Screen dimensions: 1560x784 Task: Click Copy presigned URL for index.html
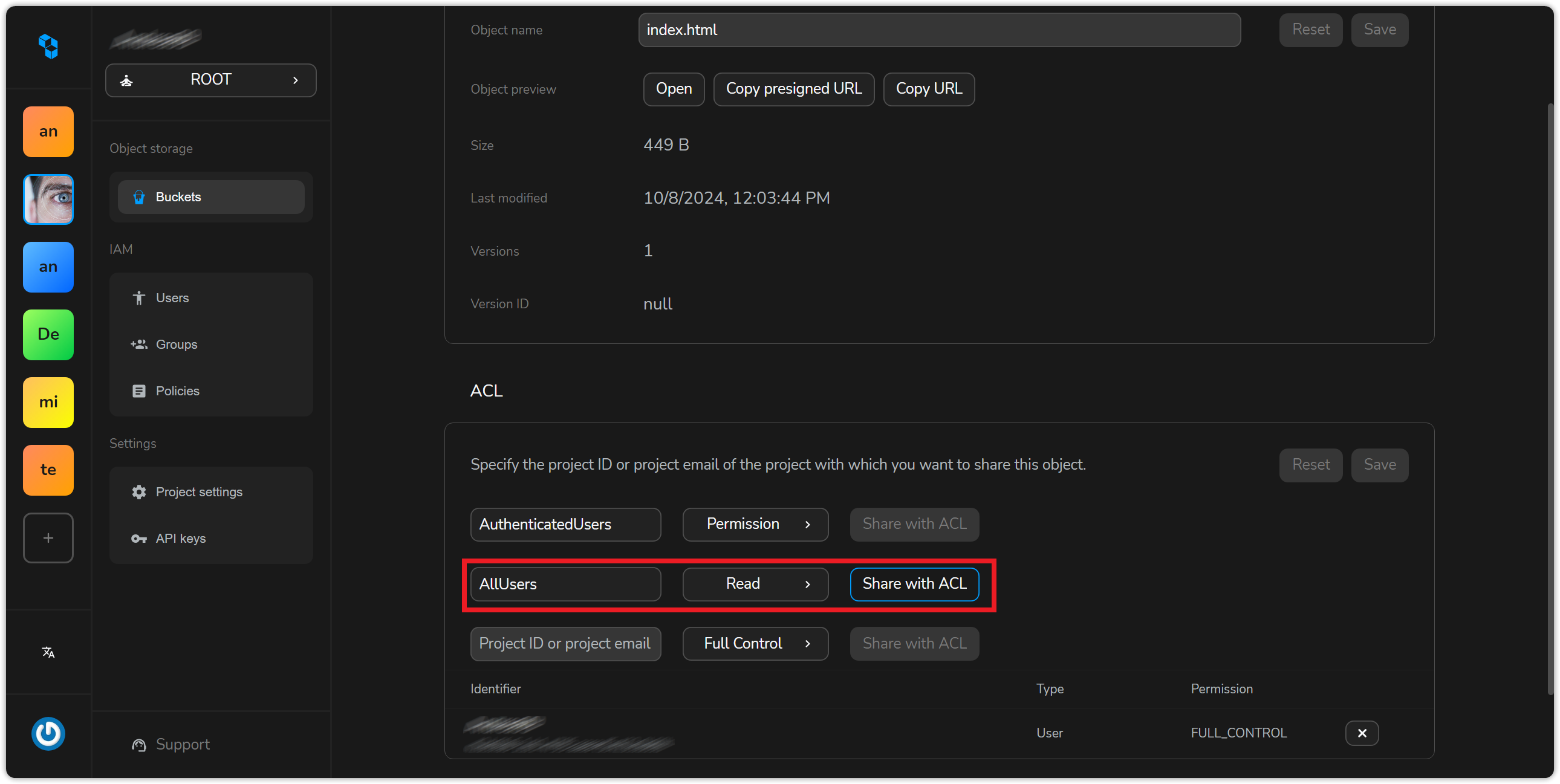point(793,89)
